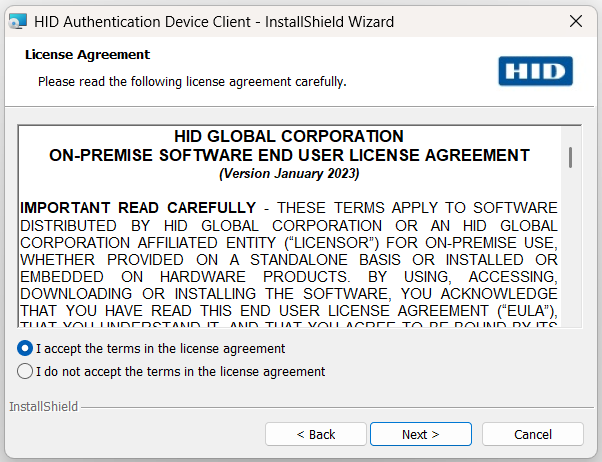Image resolution: width=602 pixels, height=462 pixels.
Task: Click the "(Version January 2023)" text
Action: (289, 173)
